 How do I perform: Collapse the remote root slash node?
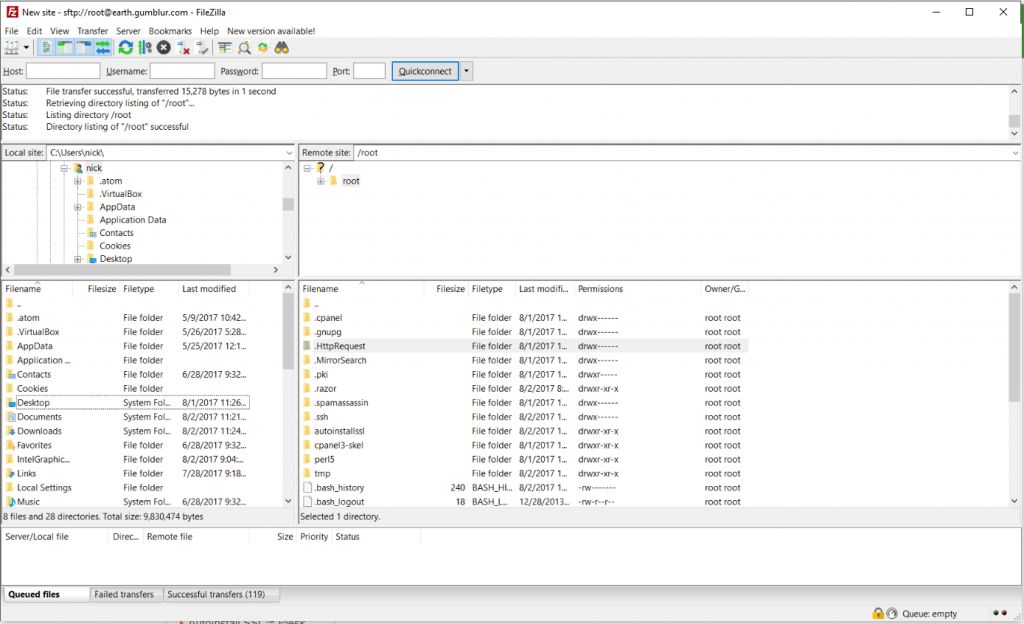point(308,168)
